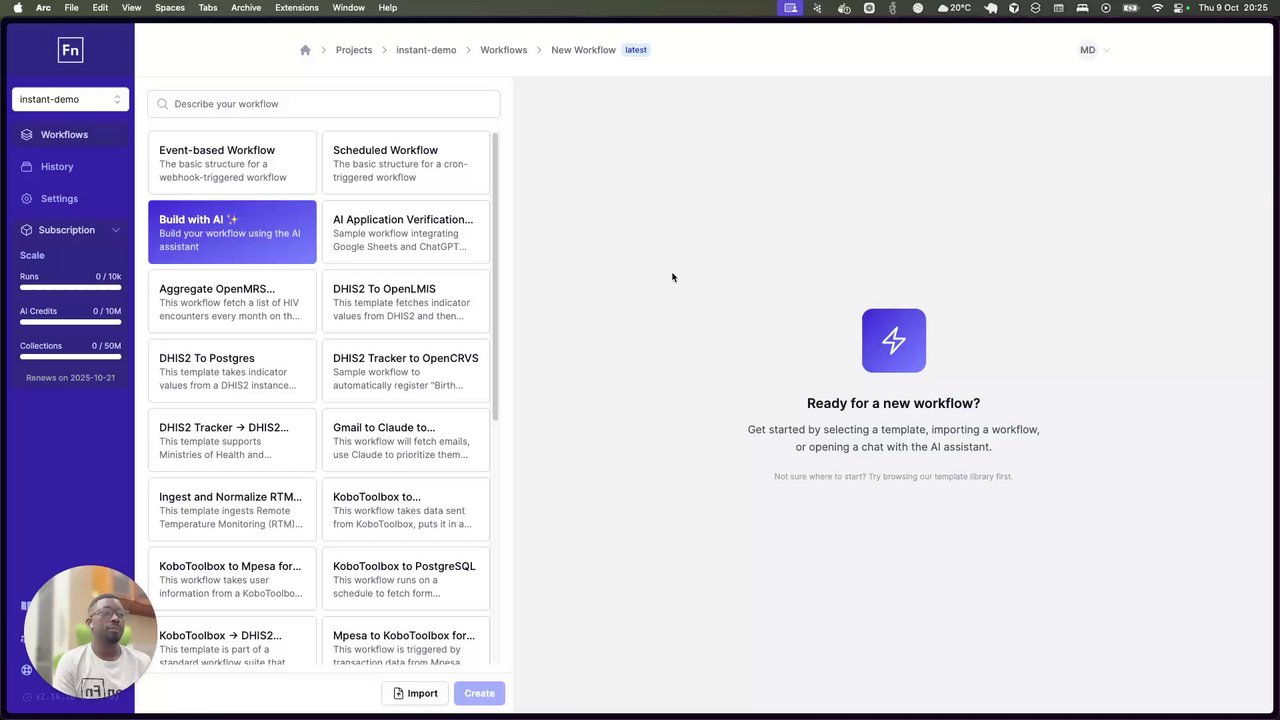
Task: Open Control Center in the menu bar
Action: click(1180, 8)
